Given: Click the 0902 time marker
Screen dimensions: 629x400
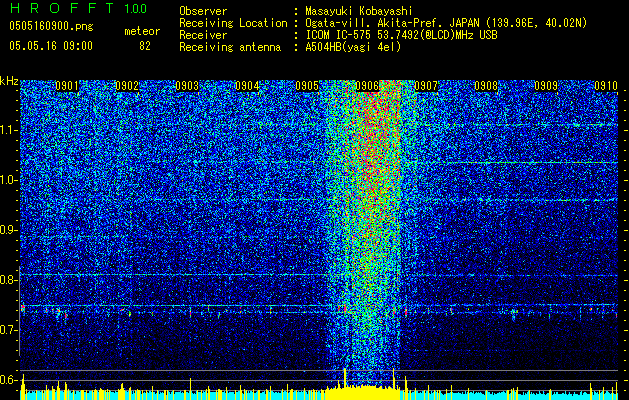Looking at the screenshot, I should (127, 86).
